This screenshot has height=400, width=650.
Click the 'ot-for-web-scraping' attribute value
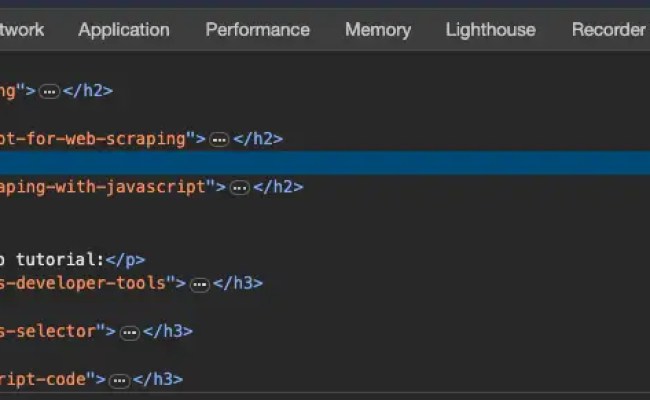[92, 139]
